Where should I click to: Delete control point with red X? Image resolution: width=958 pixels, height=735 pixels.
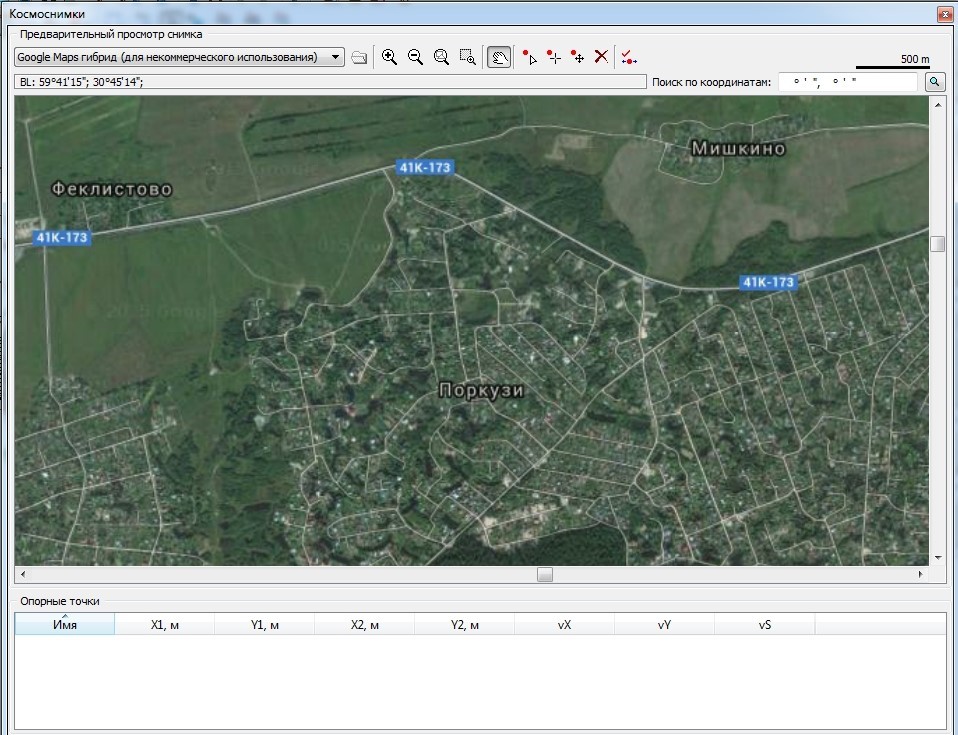(601, 57)
